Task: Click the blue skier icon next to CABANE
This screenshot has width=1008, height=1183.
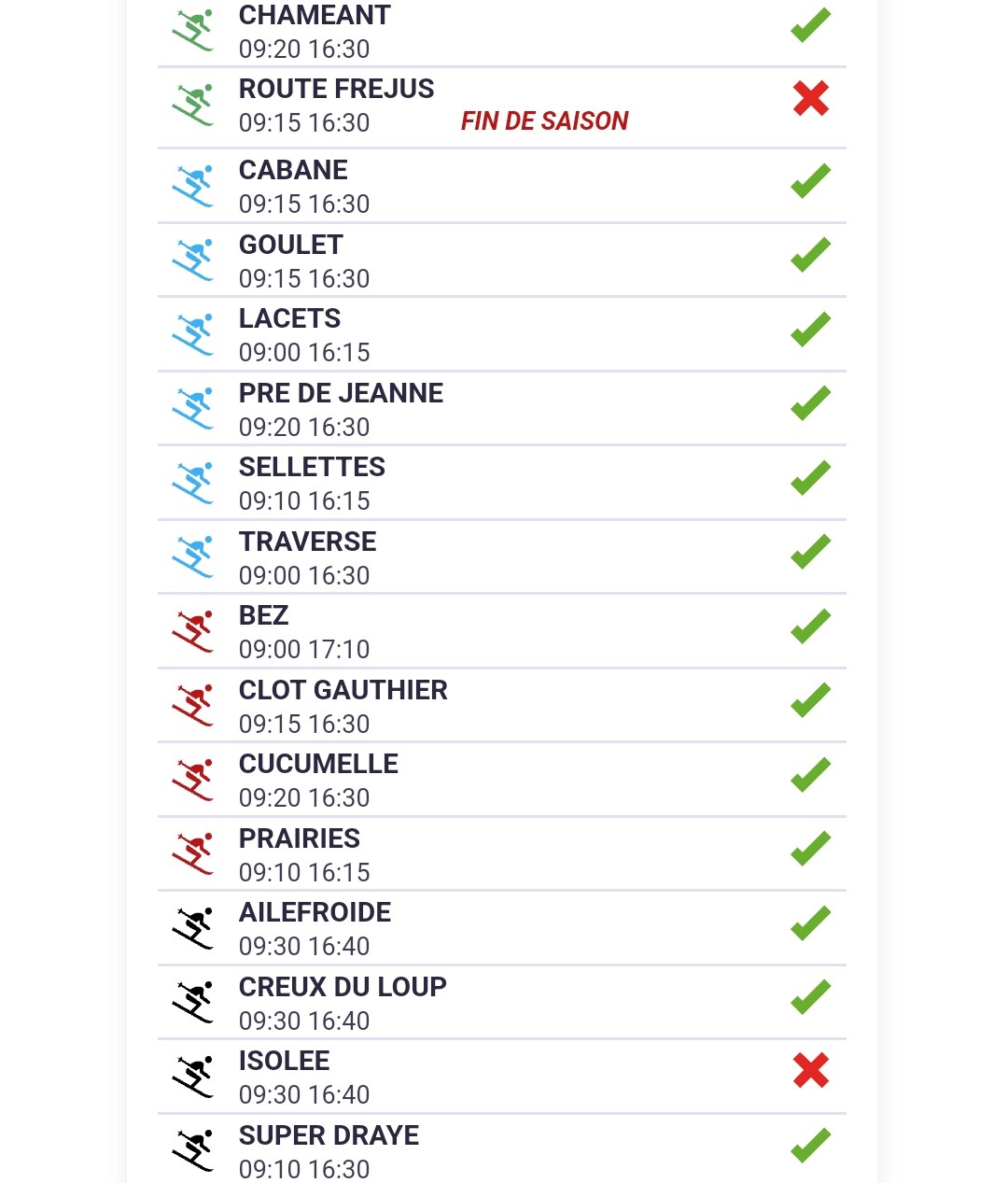Action: coord(193,186)
